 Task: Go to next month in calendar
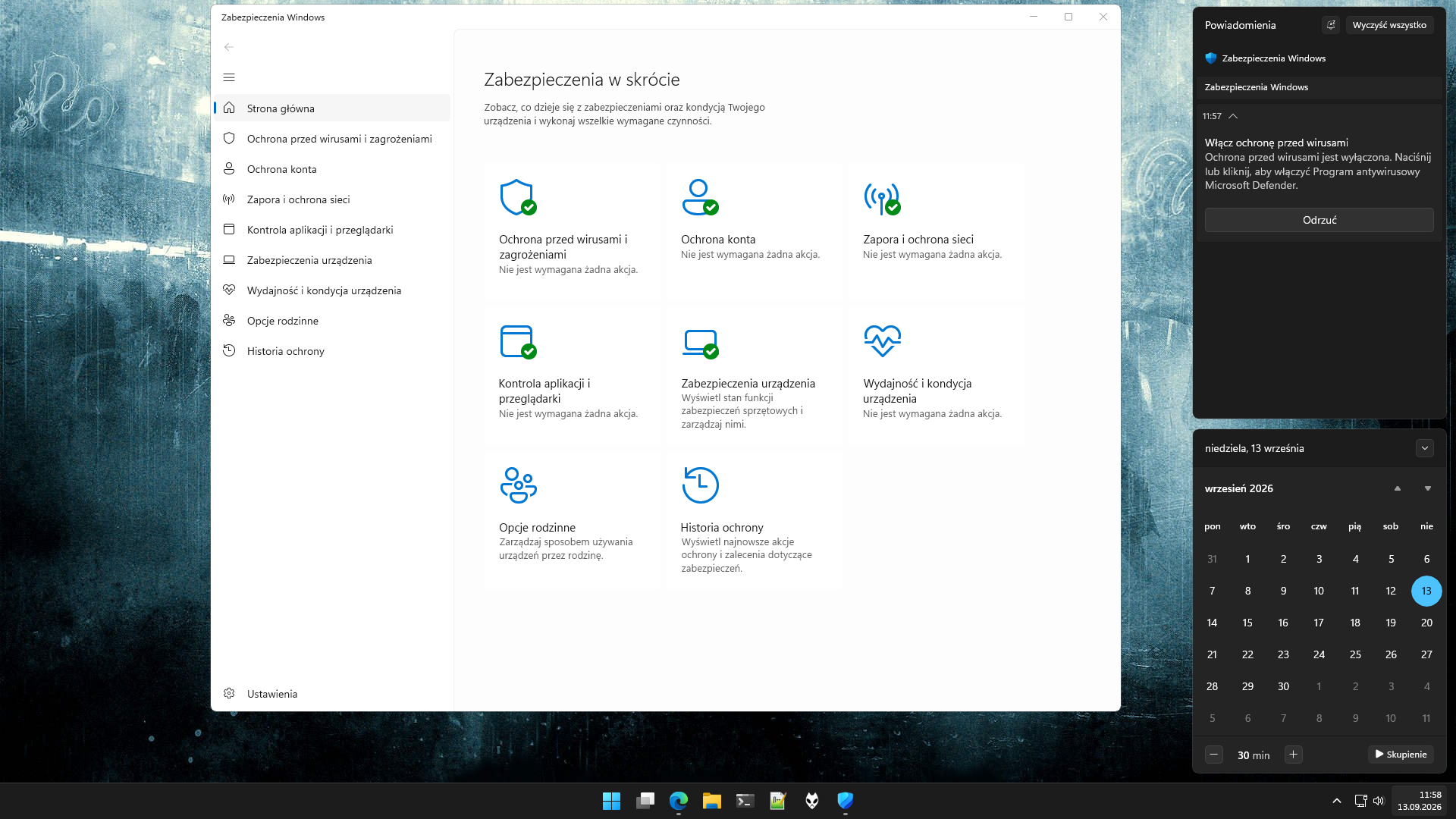(x=1428, y=488)
